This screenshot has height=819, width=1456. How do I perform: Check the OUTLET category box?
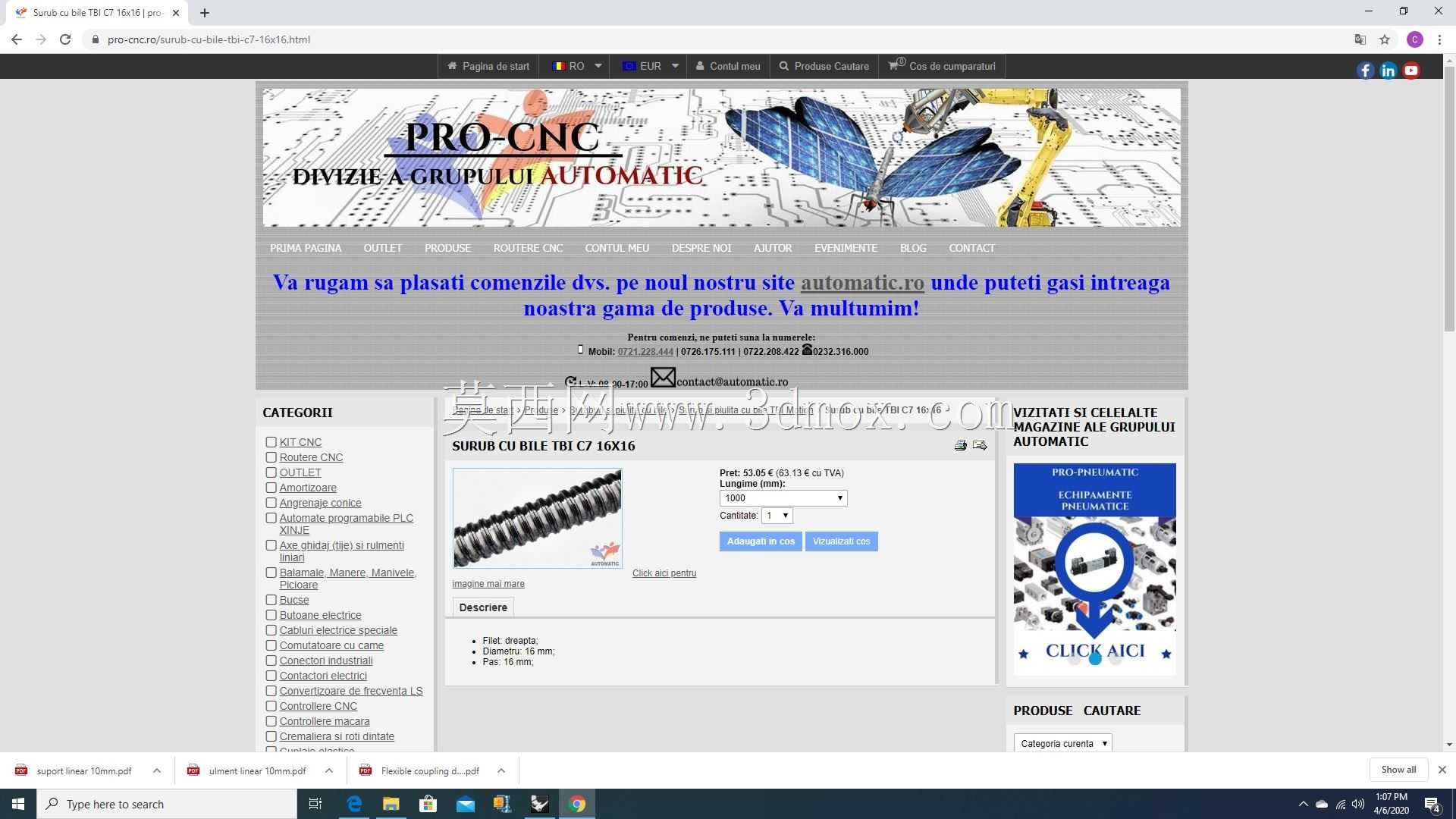(x=271, y=472)
